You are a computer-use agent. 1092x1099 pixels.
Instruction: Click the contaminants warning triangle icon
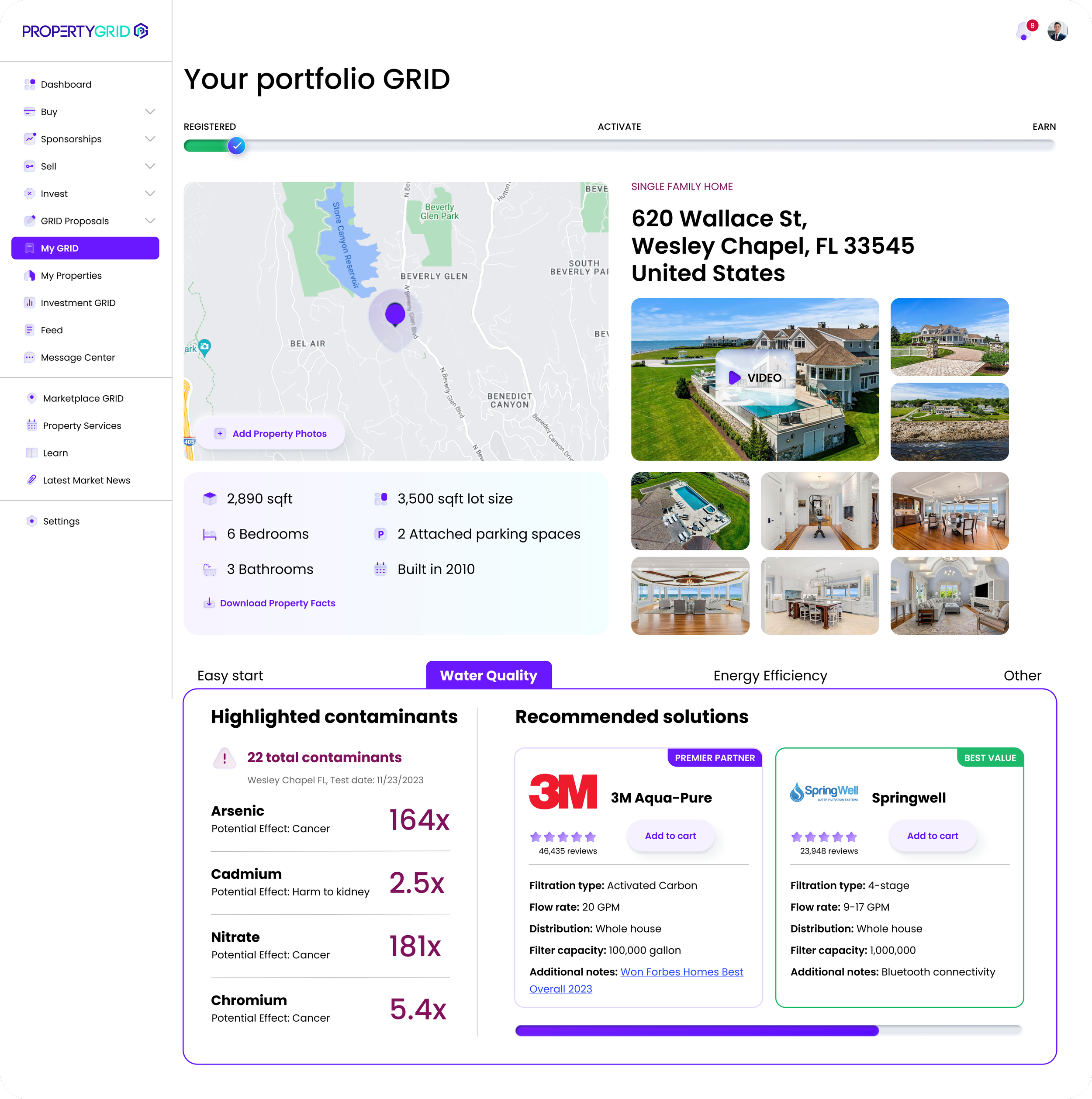pyautogui.click(x=225, y=758)
